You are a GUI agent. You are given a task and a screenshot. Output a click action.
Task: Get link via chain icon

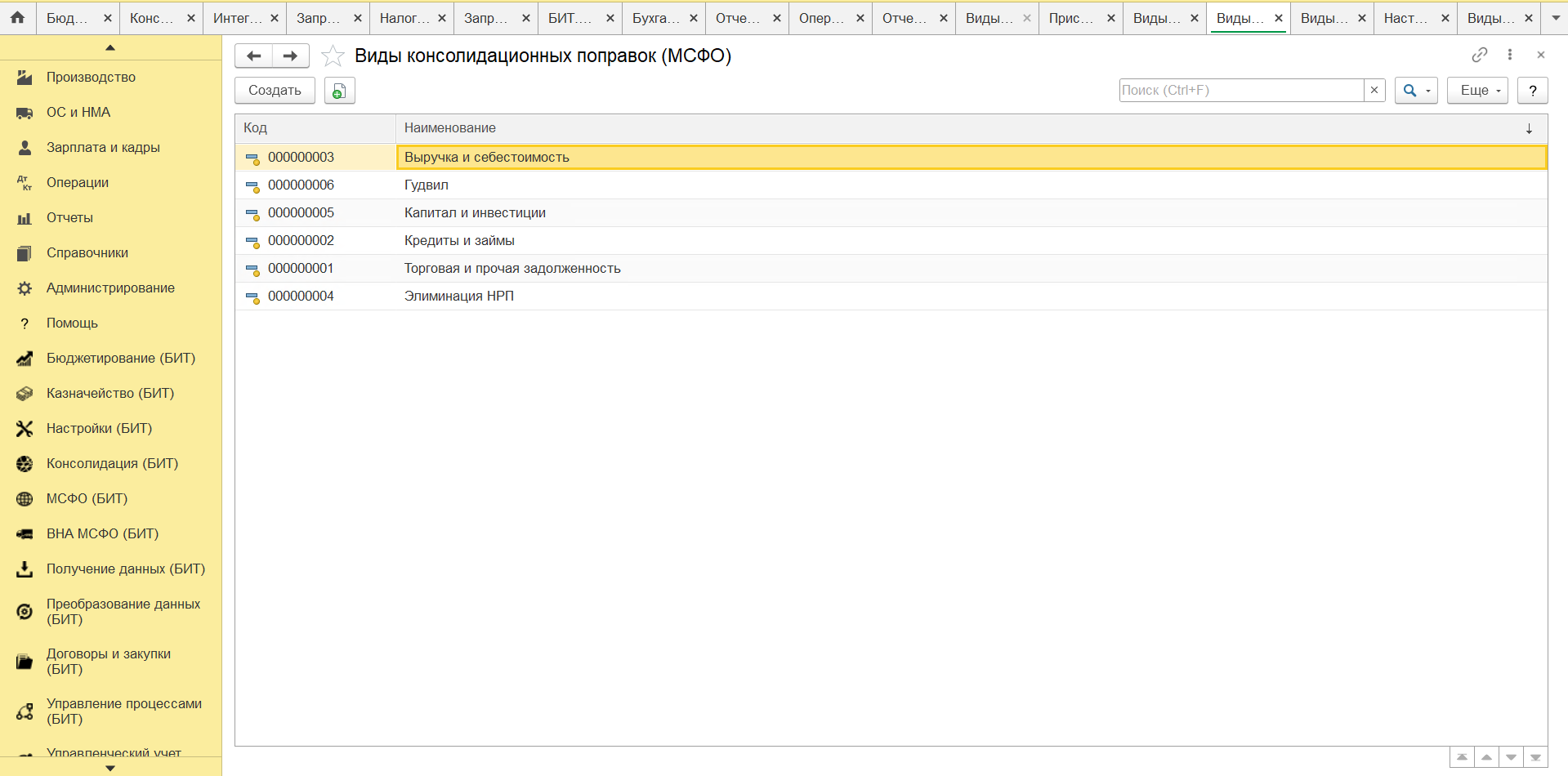tap(1479, 55)
